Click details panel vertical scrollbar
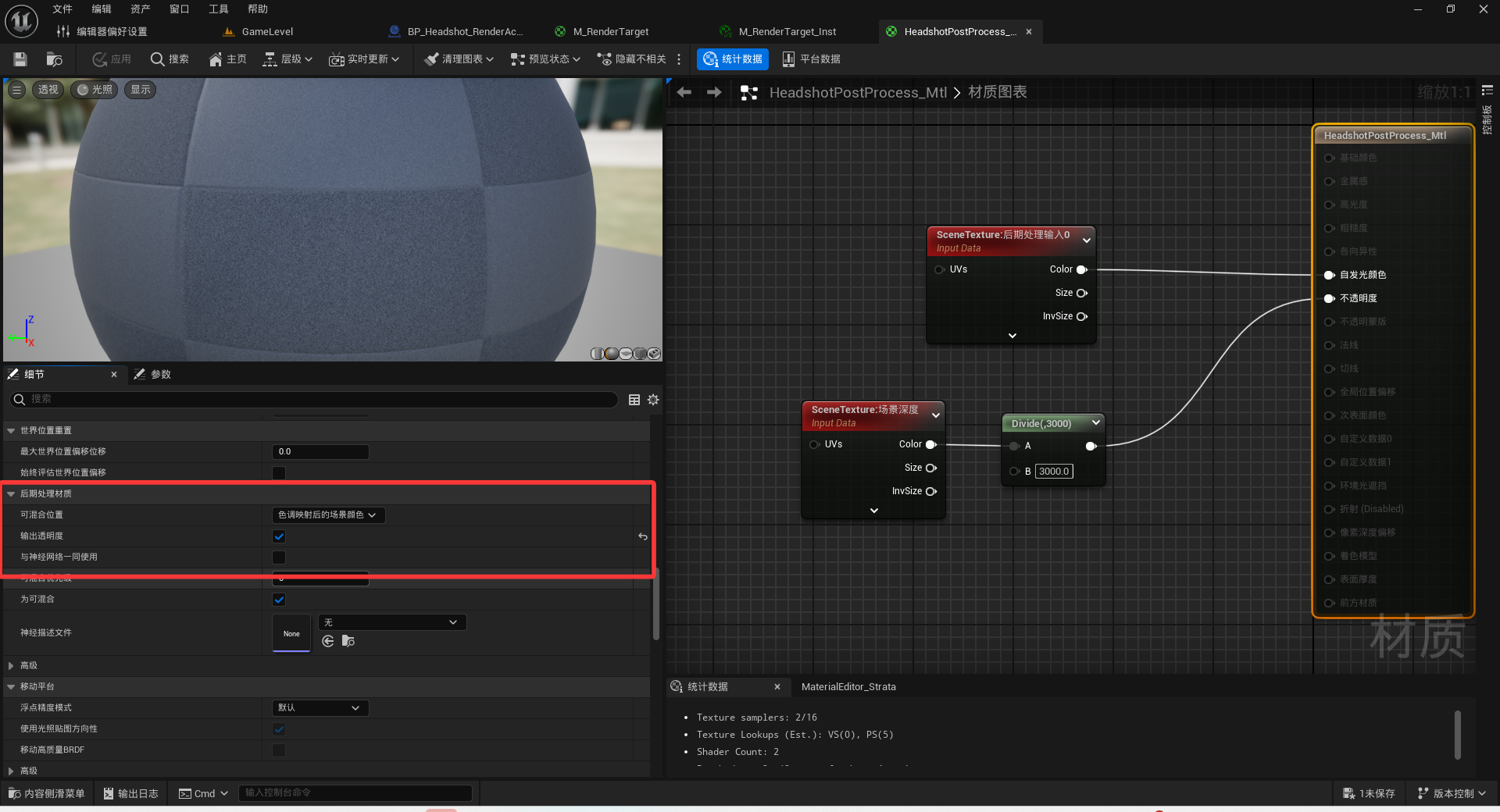 pos(655,605)
